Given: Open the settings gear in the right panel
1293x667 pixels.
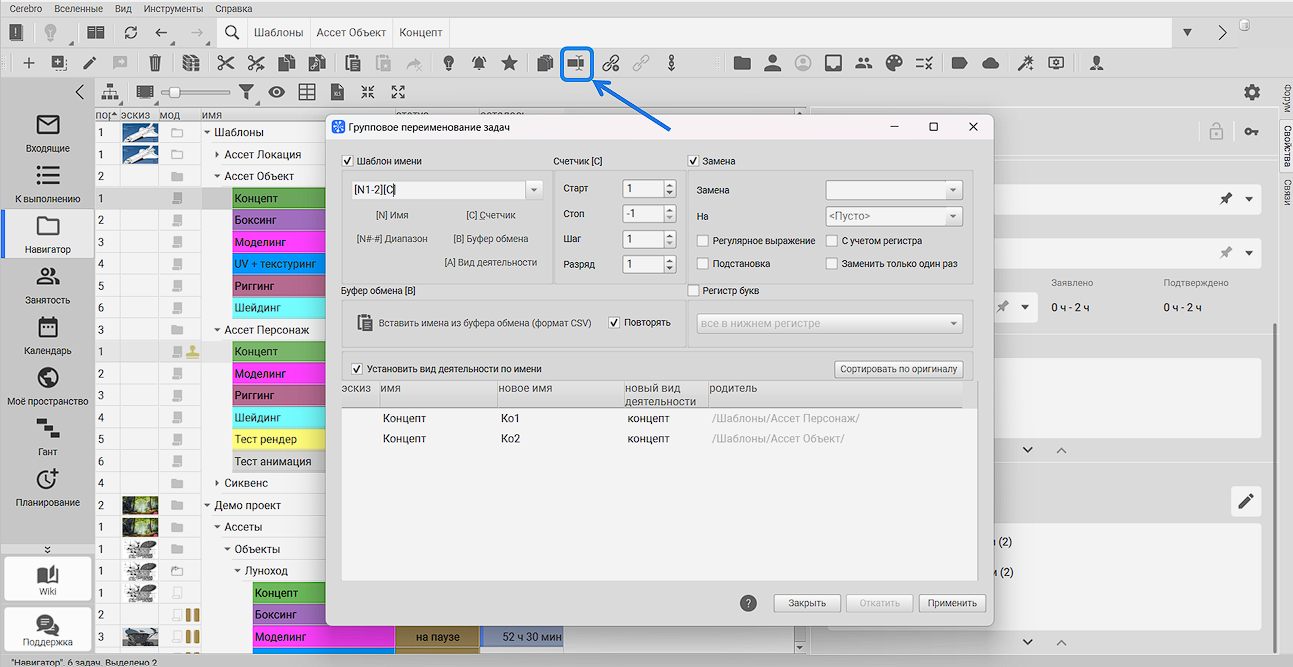Looking at the screenshot, I should [1251, 92].
